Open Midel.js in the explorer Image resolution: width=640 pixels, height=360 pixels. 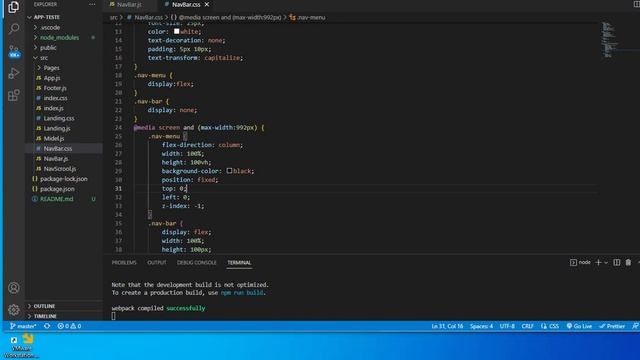coord(54,138)
